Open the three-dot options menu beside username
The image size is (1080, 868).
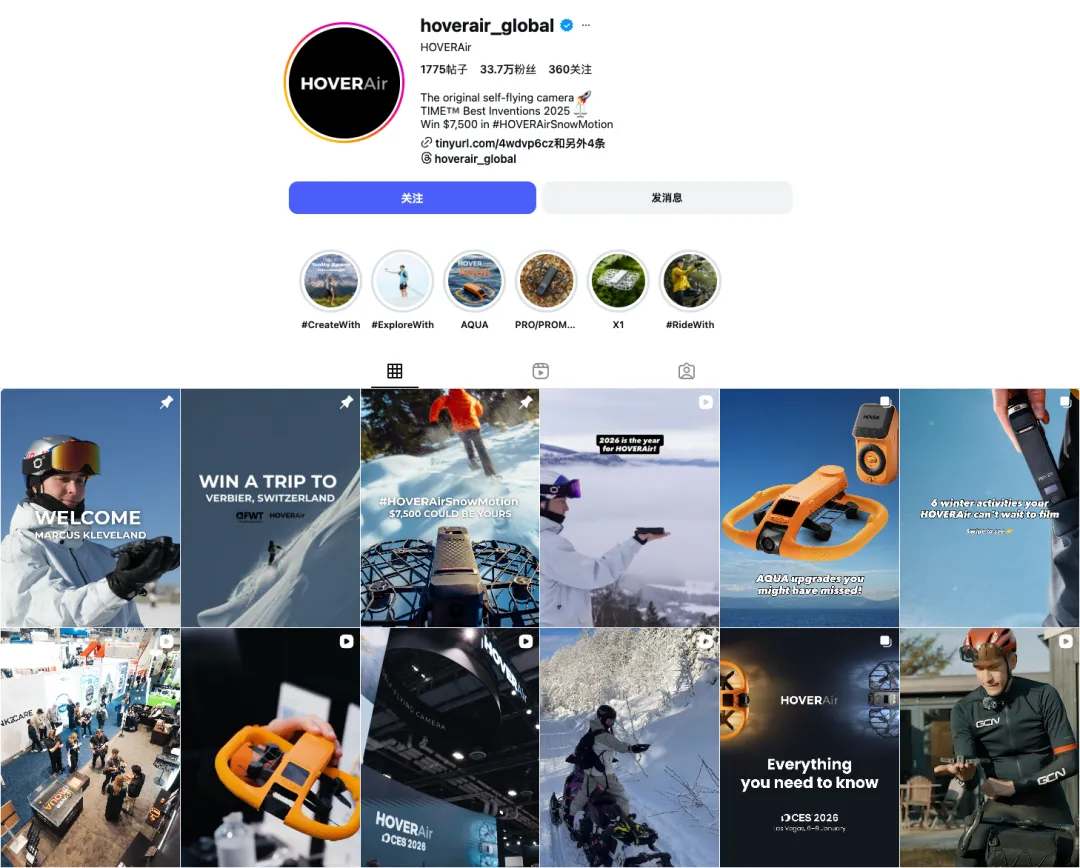[585, 25]
